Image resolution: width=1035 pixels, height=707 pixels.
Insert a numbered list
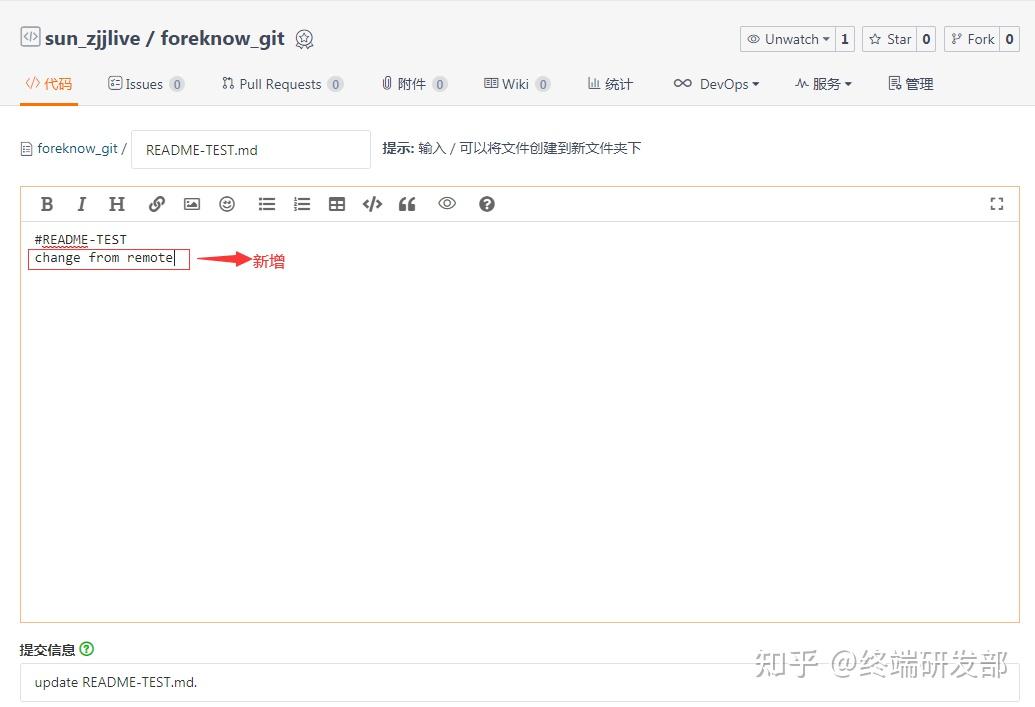[x=301, y=204]
